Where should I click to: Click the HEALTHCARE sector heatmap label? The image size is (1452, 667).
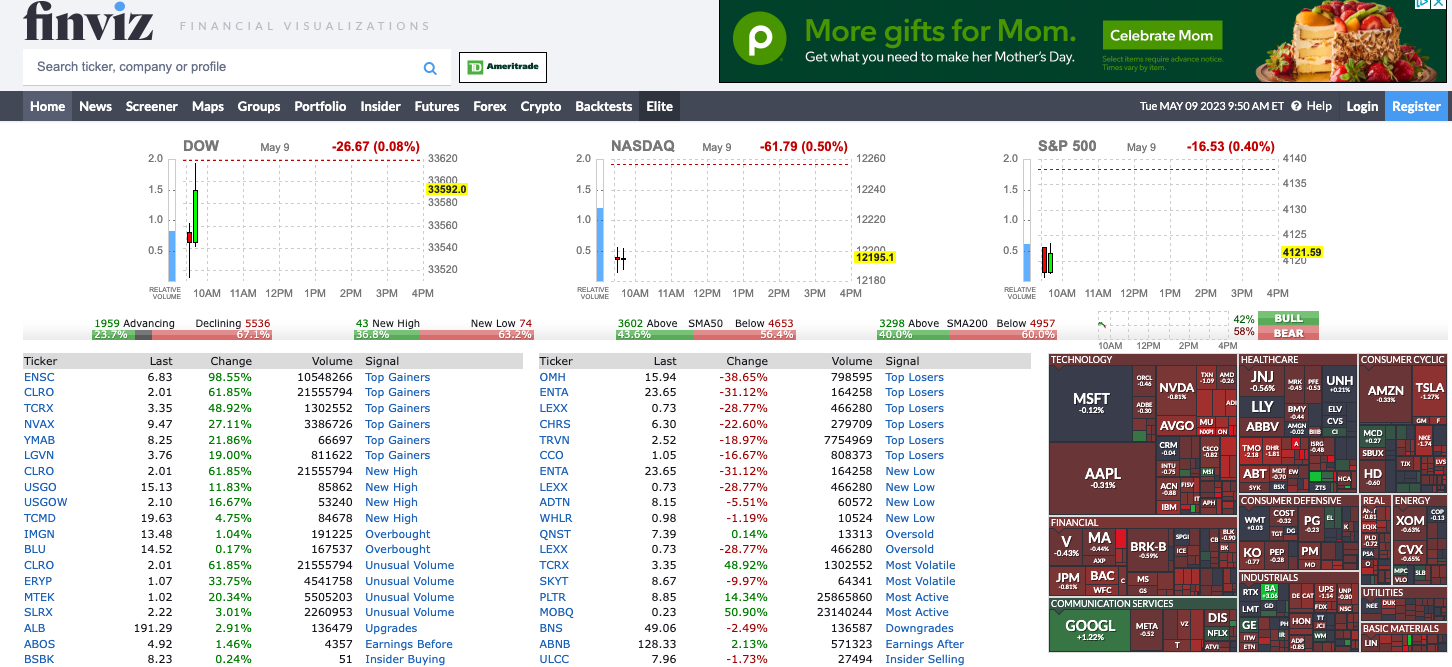1270,359
